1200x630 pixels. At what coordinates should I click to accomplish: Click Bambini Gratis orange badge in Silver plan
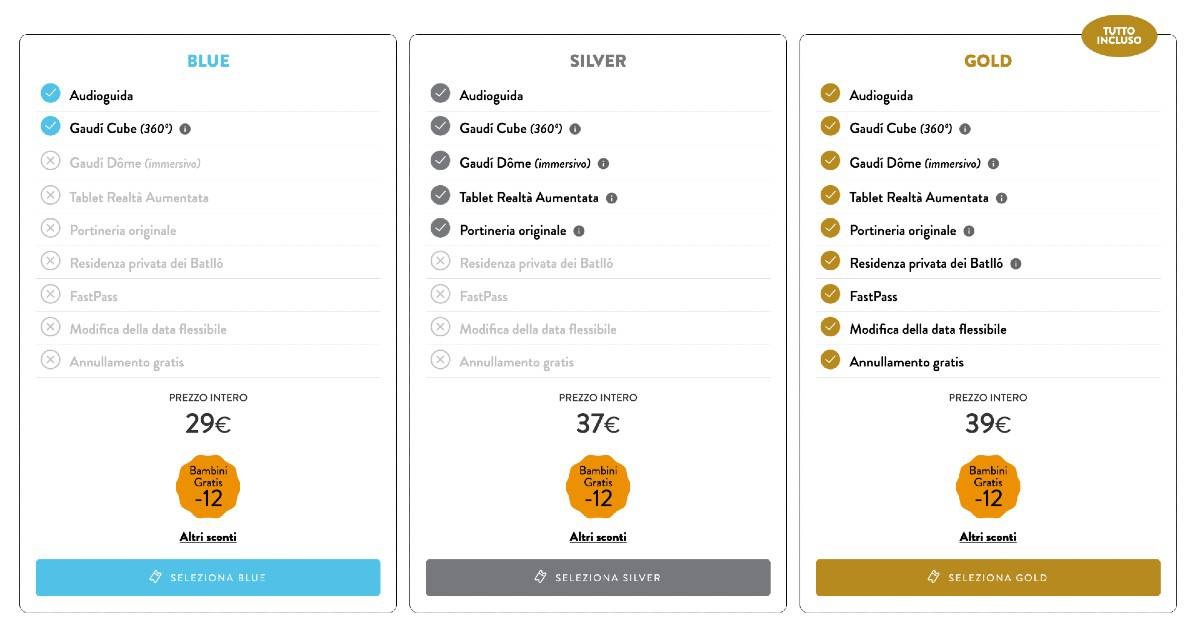click(598, 486)
